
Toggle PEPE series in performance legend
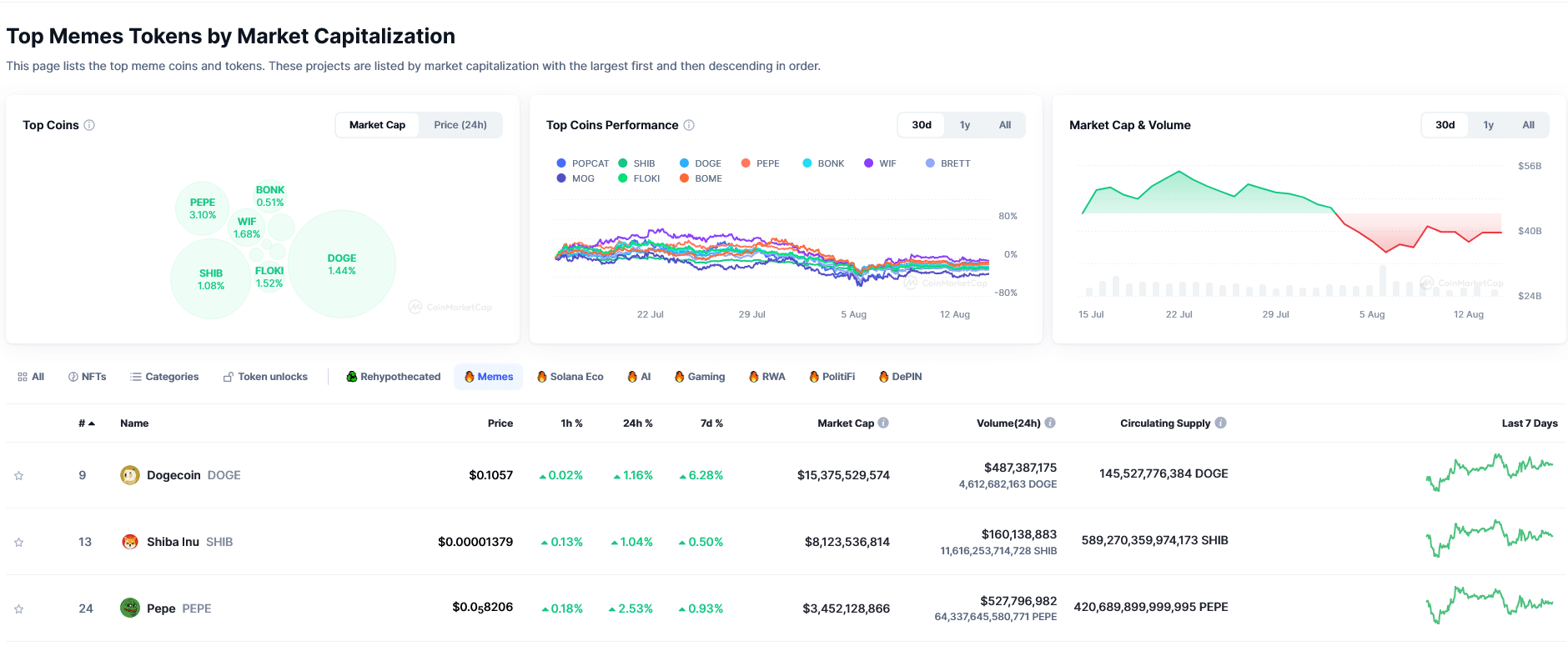pos(761,163)
